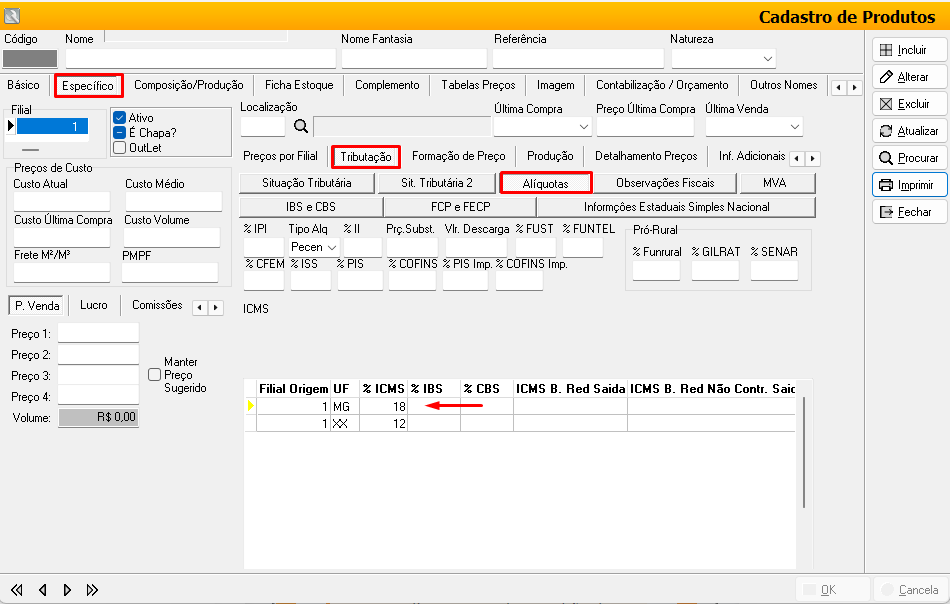Check Manter Preço Sugerido option
Viewport: 950px width, 604px height.
[154, 374]
